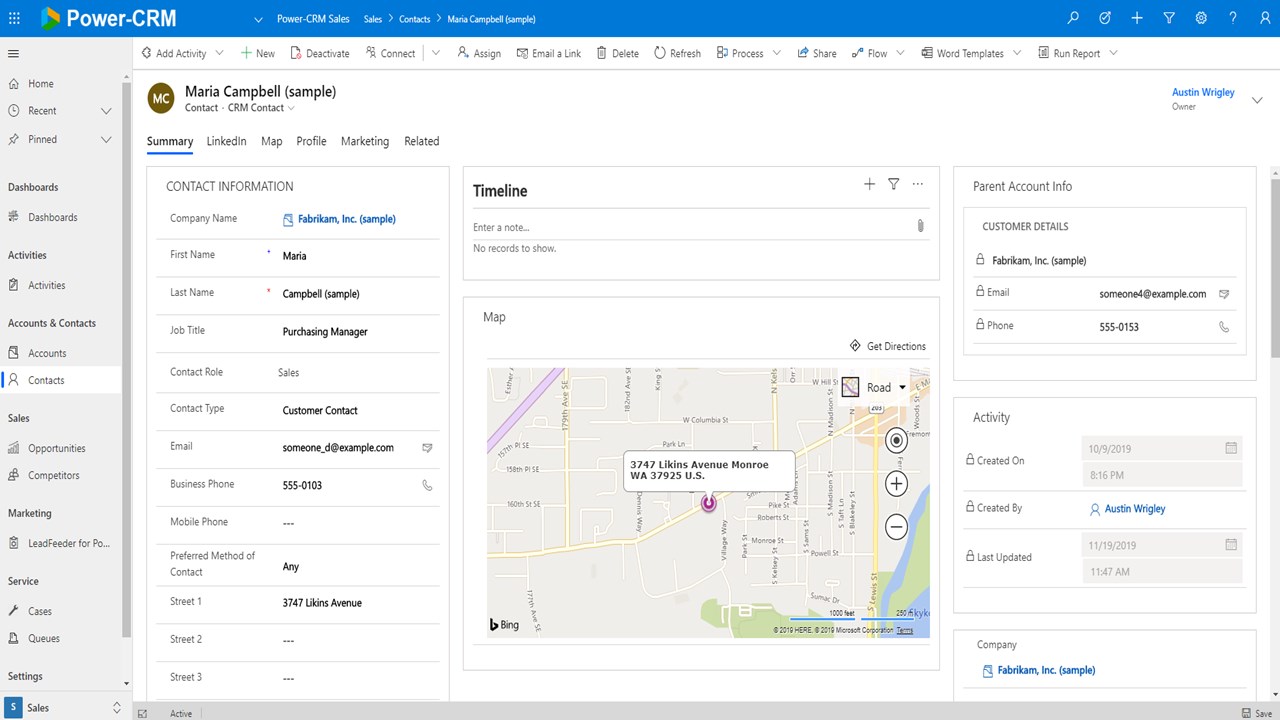Click the note attachment paperclip icon
This screenshot has height=720, width=1280.
921,226
